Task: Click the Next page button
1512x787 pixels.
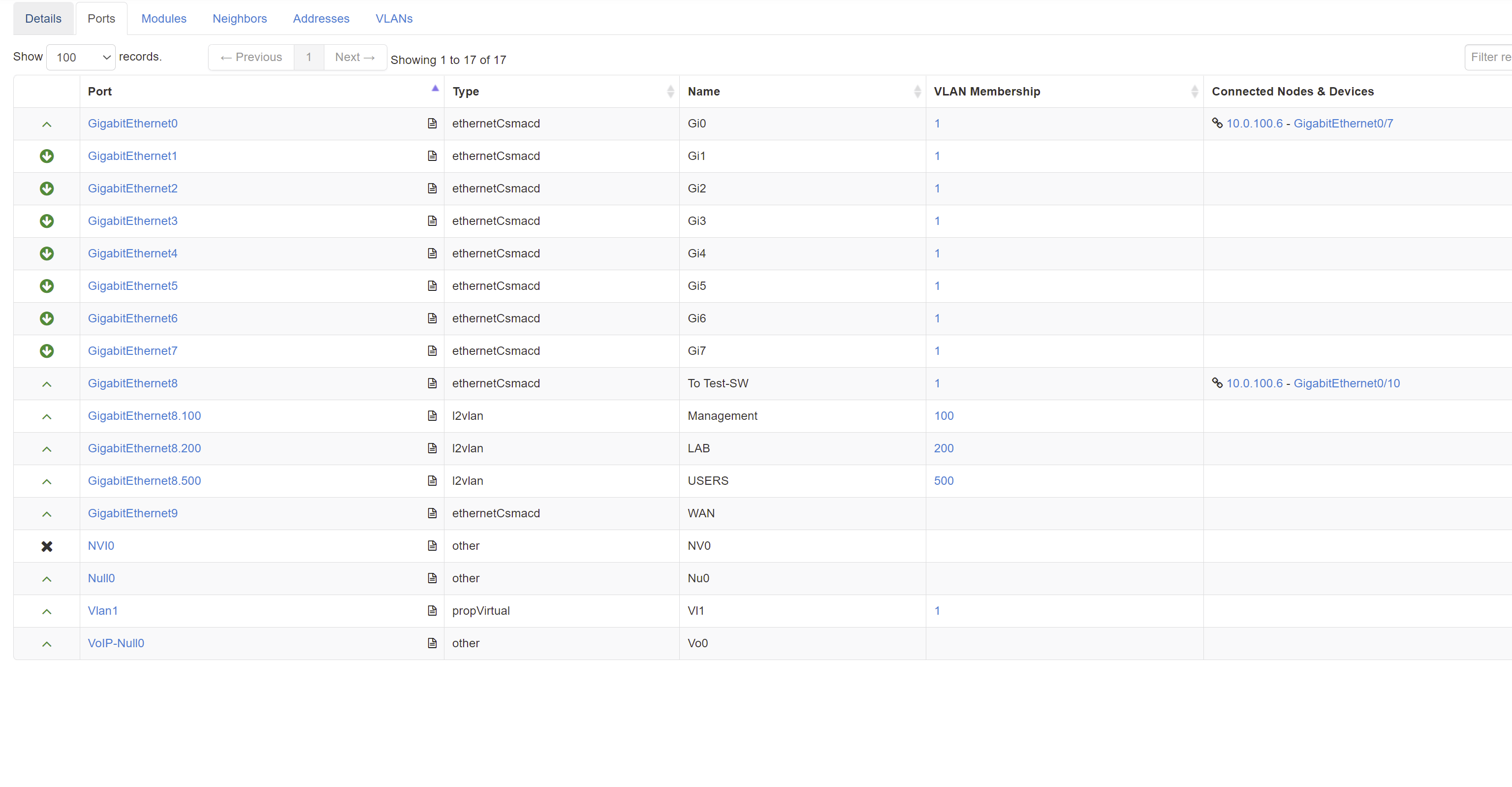Action: pos(355,57)
